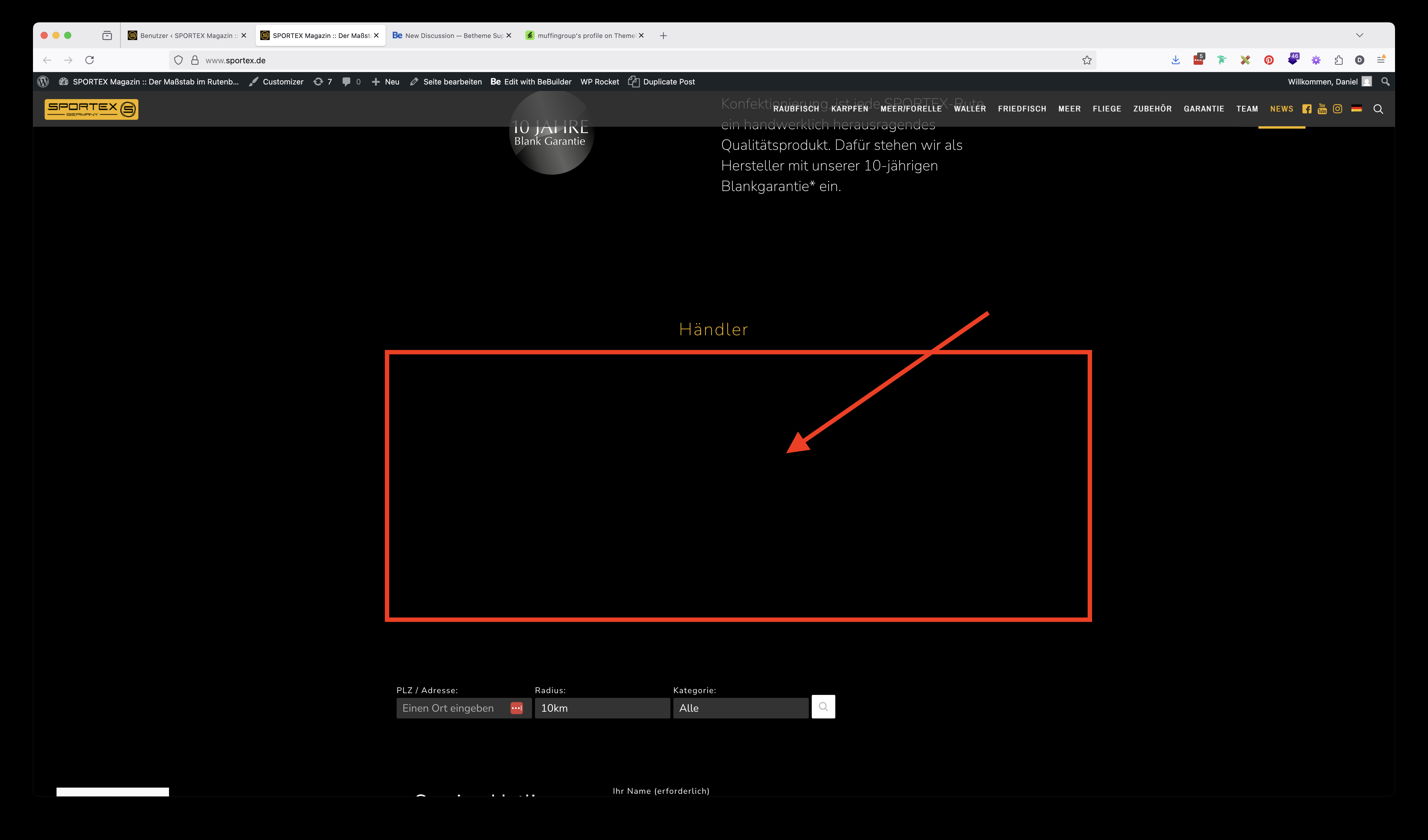
Task: Open the site header search magnifier
Action: click(1378, 109)
